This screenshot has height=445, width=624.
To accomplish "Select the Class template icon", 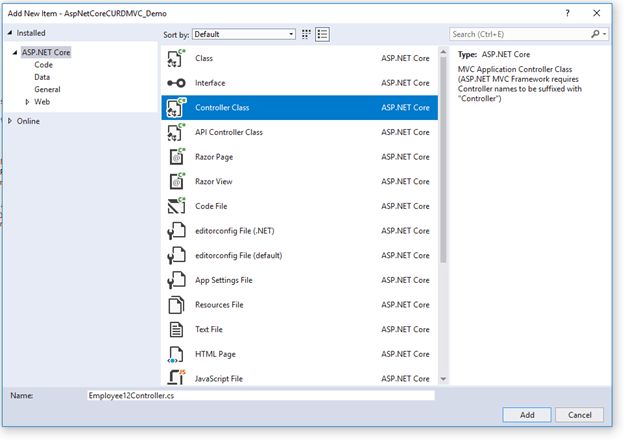I will tap(176, 59).
